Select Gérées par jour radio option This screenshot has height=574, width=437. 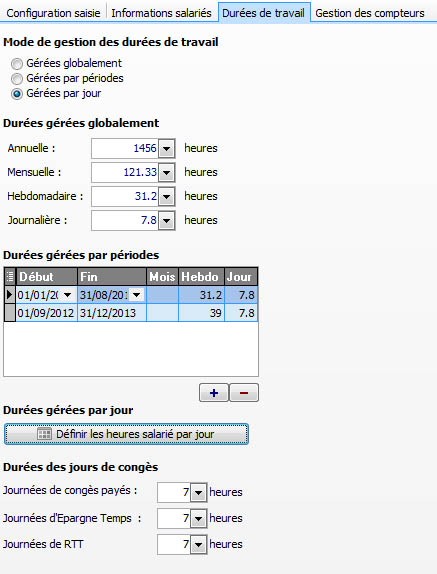17,94
